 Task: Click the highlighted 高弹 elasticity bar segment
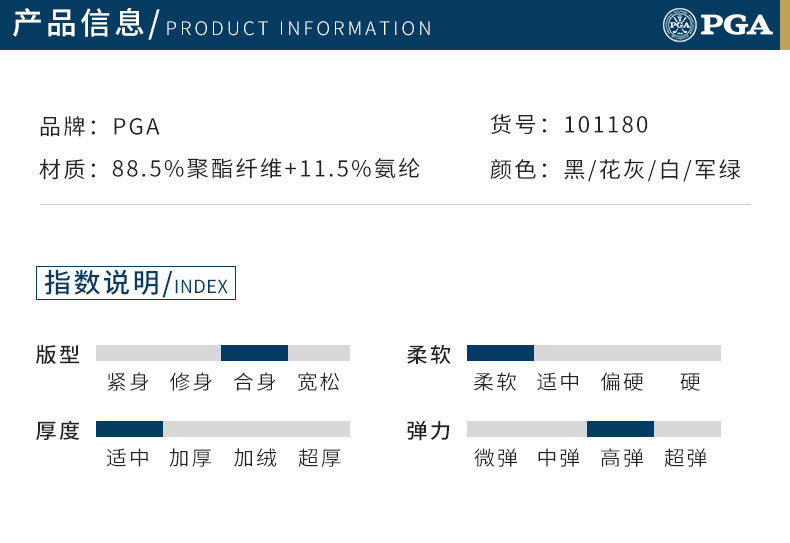[620, 429]
